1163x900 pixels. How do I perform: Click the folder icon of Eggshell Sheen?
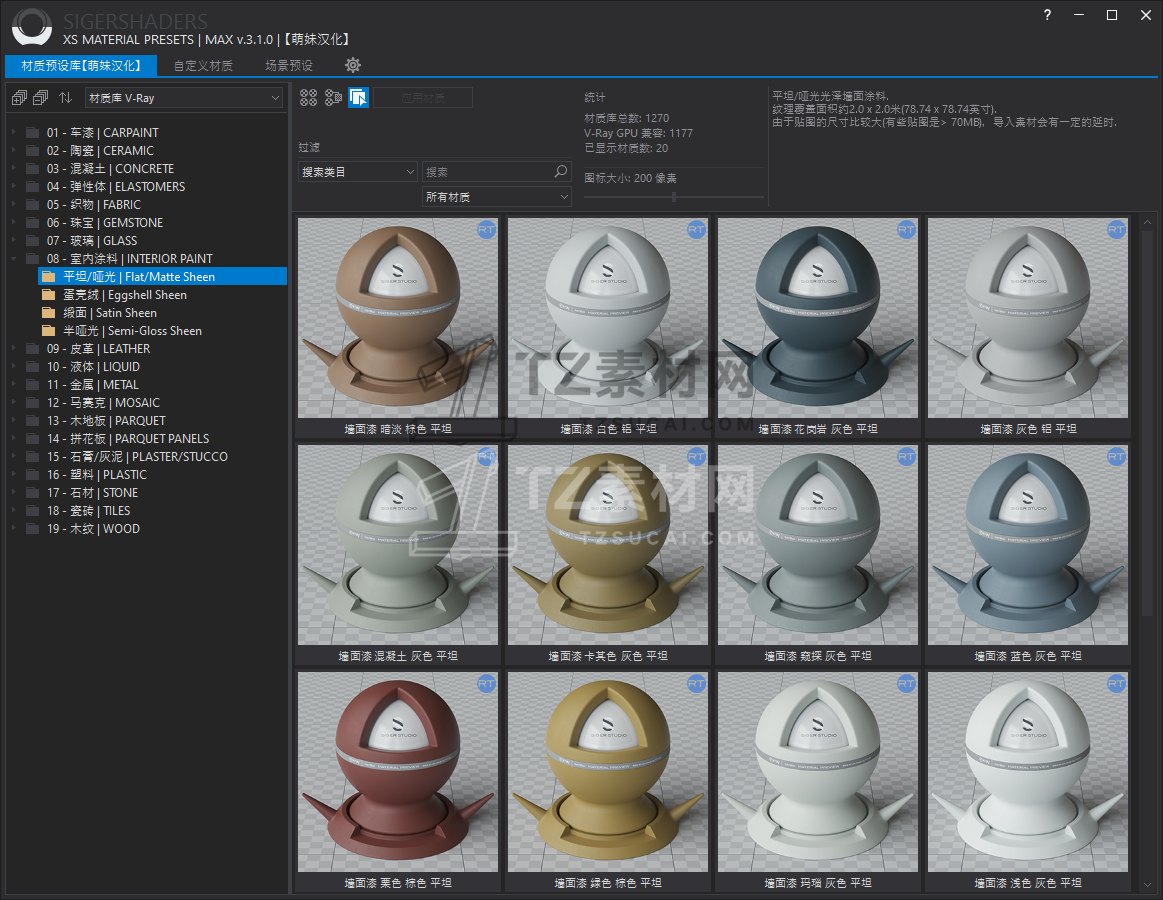click(49, 295)
